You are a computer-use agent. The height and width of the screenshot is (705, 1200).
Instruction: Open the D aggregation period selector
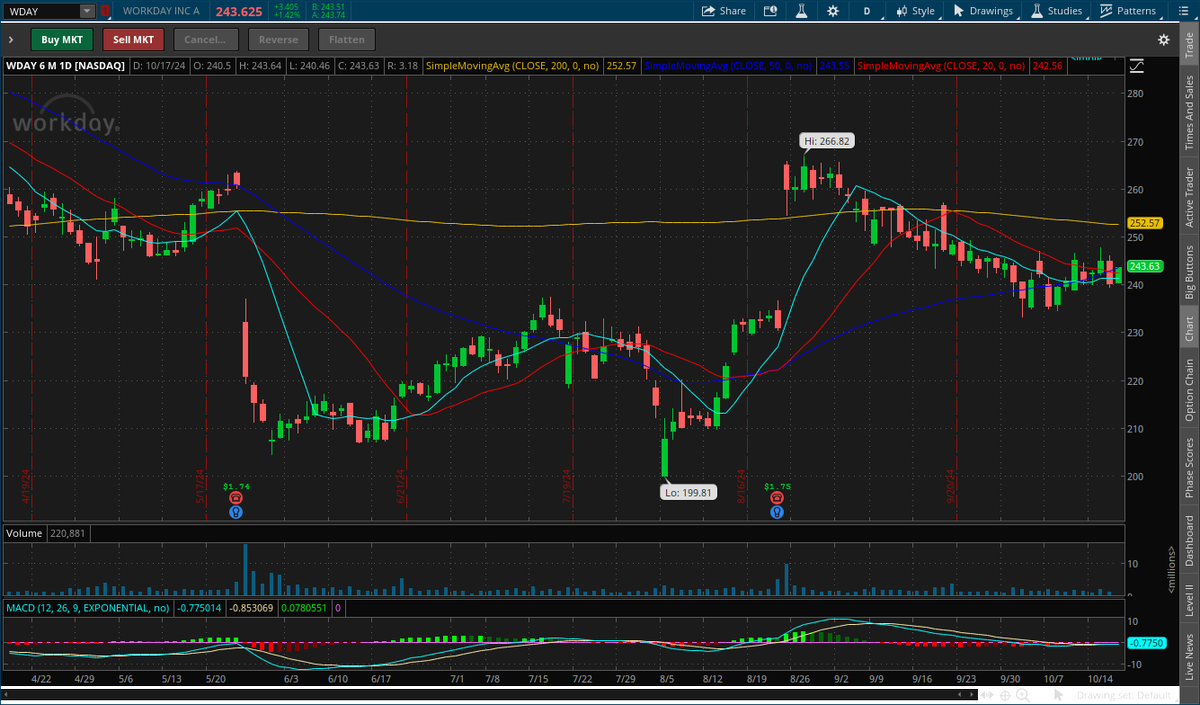tap(866, 11)
